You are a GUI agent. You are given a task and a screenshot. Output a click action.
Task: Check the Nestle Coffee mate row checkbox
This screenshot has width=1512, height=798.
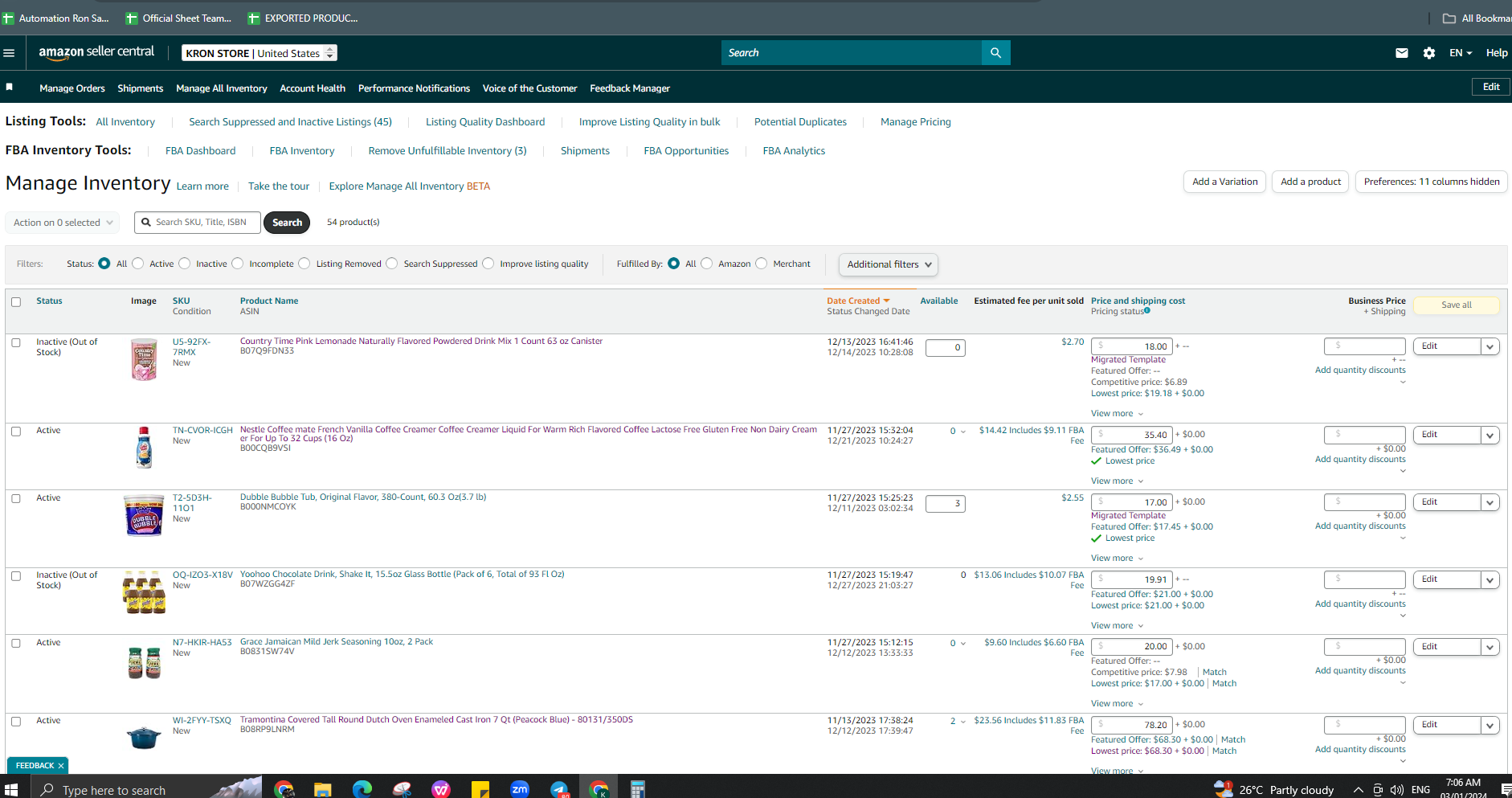[16, 432]
